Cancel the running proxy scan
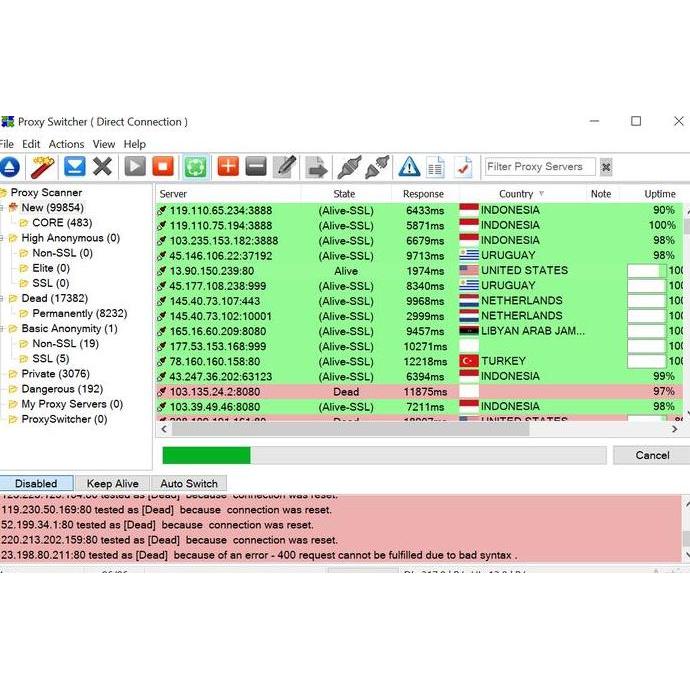Image resolution: width=690 pixels, height=690 pixels. (x=652, y=455)
